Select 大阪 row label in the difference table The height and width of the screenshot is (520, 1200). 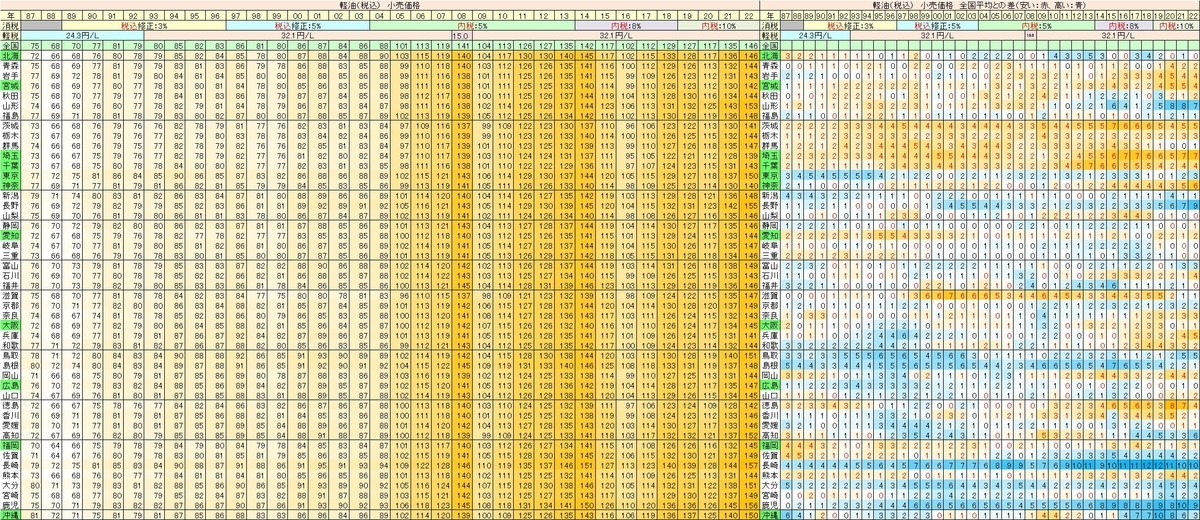coord(770,324)
